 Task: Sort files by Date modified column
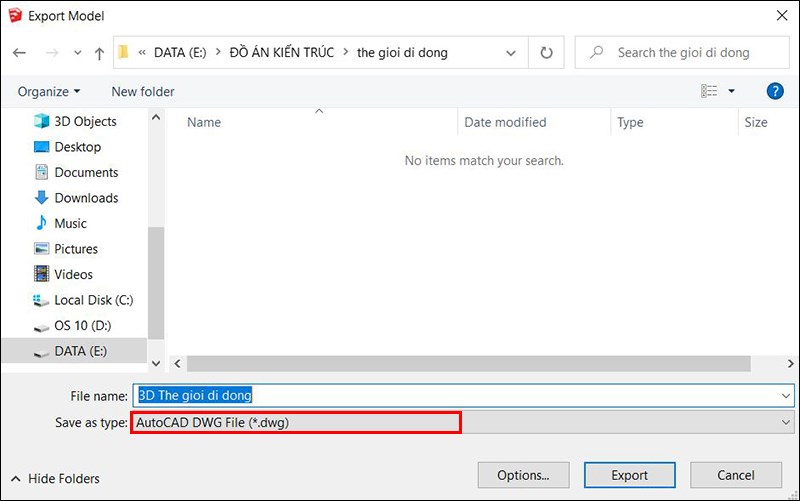click(x=505, y=122)
